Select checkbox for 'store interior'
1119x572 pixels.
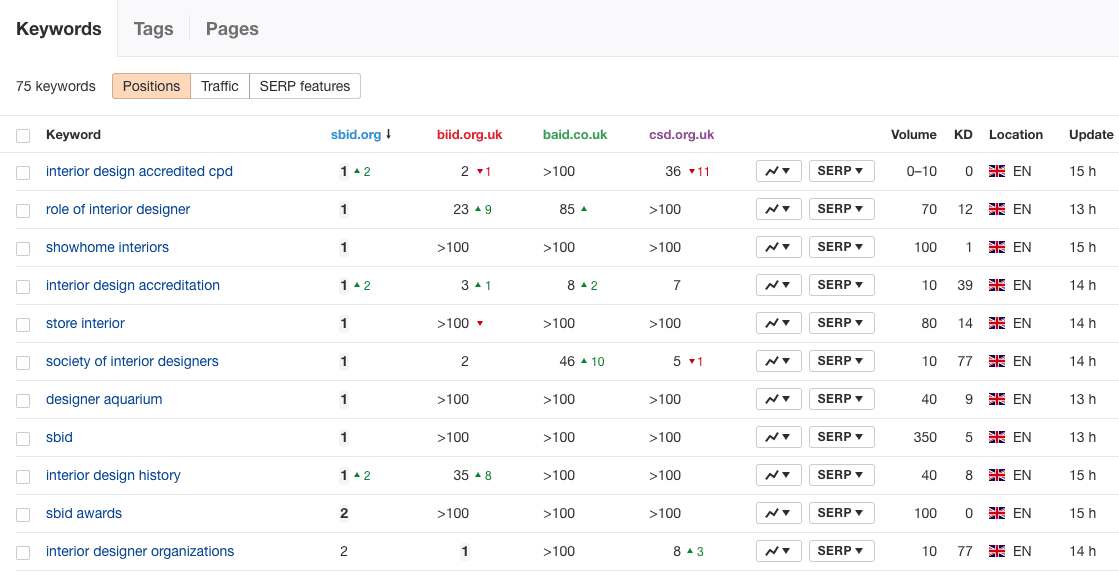click(x=23, y=325)
